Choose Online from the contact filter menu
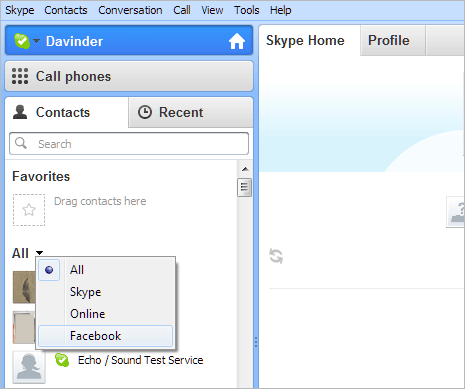 [x=105, y=314]
